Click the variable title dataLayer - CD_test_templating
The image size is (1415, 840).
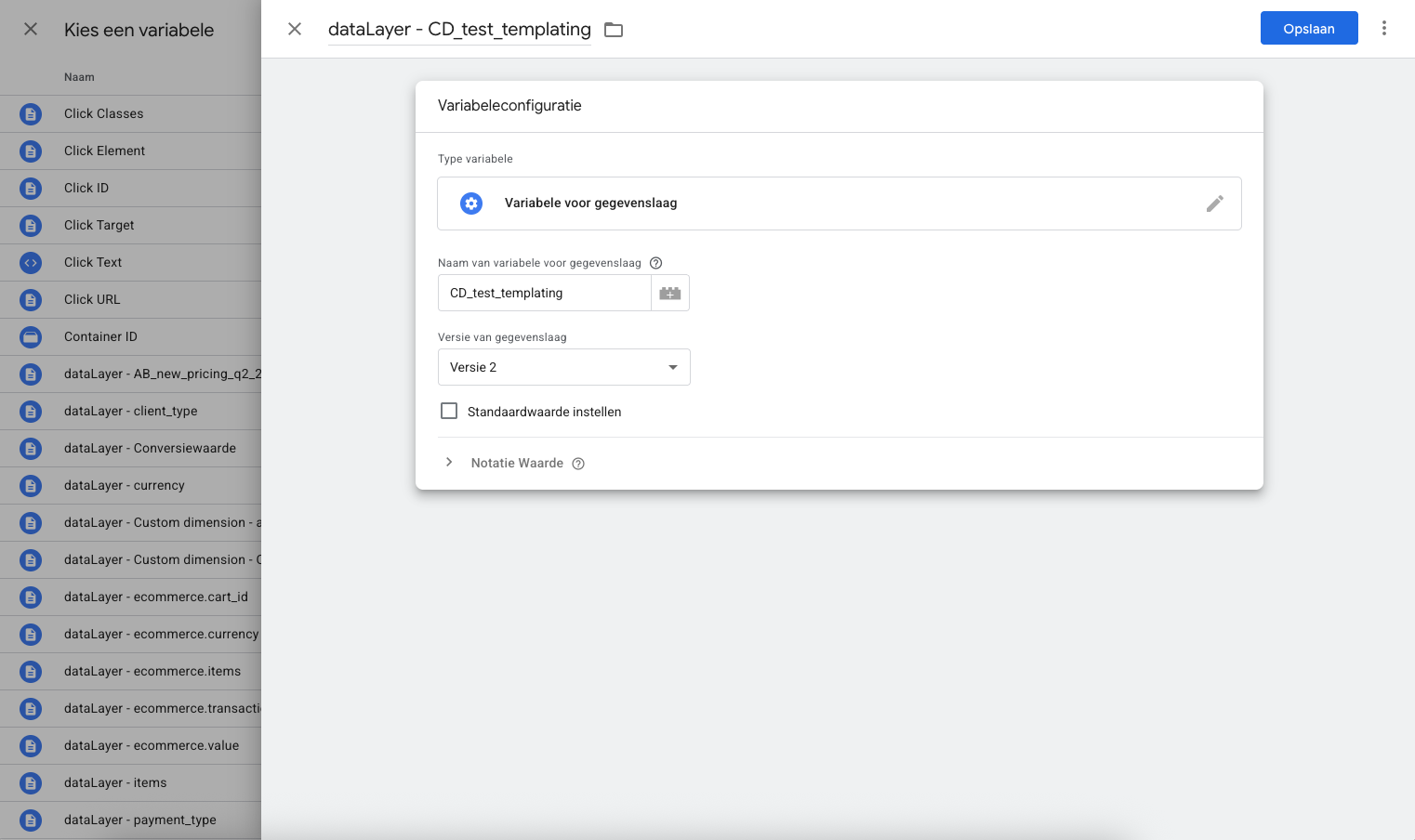(459, 30)
